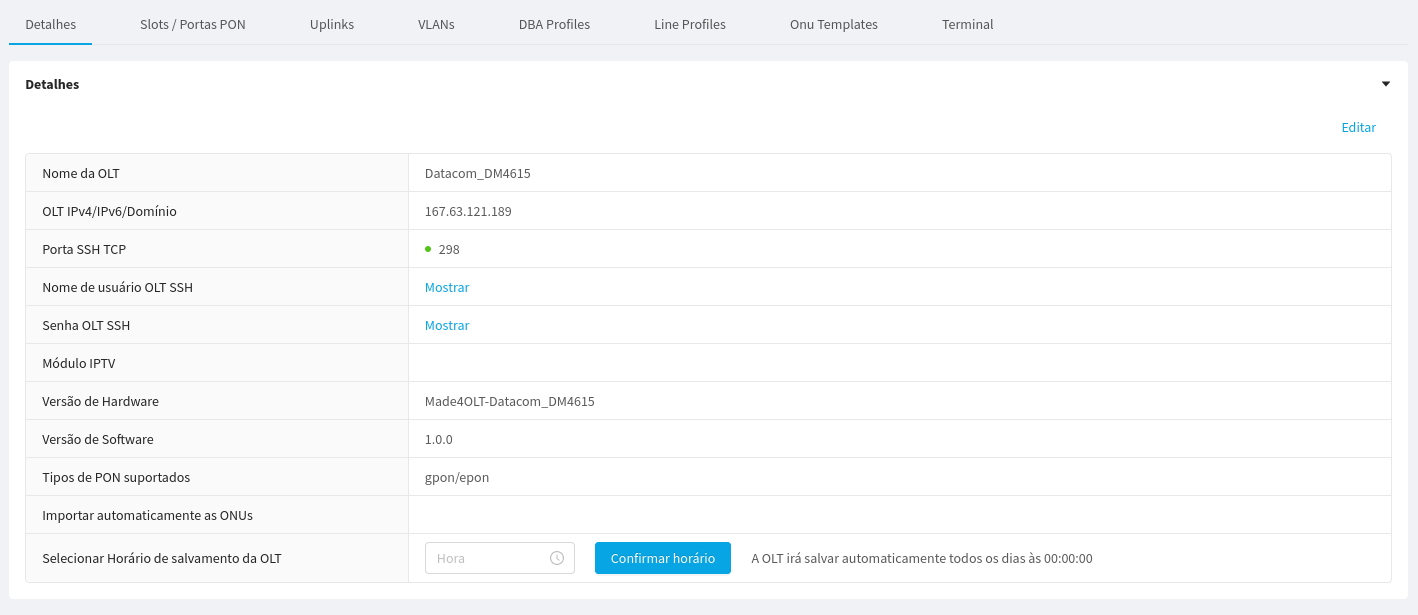Select the VLANs tab
Image resolution: width=1418 pixels, height=615 pixels.
tap(436, 24)
